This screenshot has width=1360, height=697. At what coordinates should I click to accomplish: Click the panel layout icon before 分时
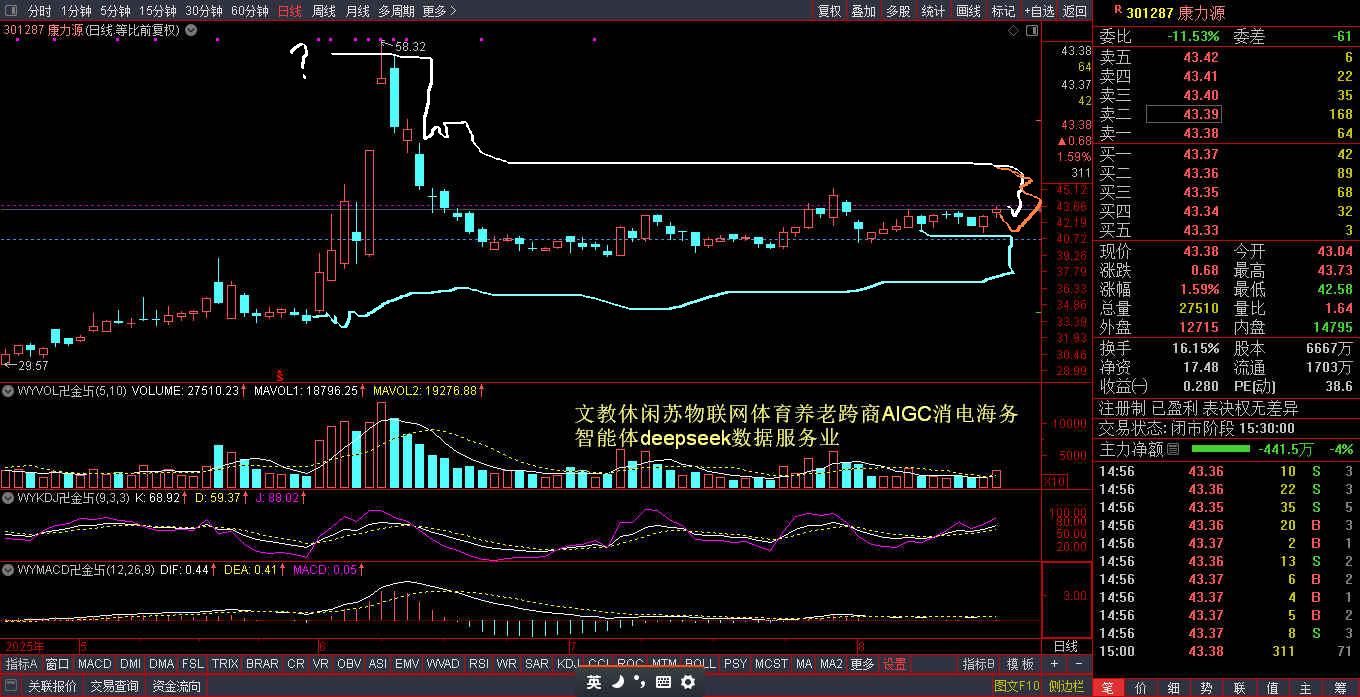click(11, 11)
